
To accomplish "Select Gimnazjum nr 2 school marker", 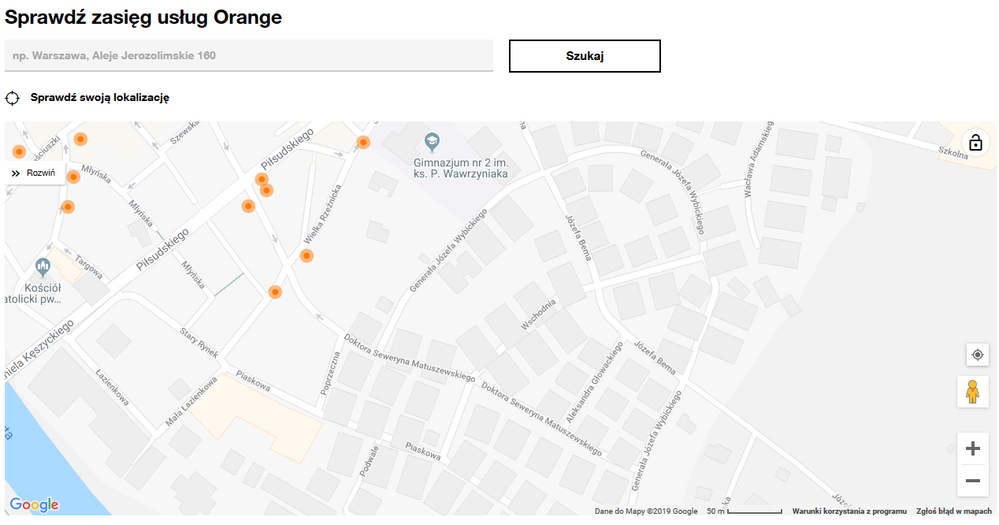I will click(x=432, y=141).
